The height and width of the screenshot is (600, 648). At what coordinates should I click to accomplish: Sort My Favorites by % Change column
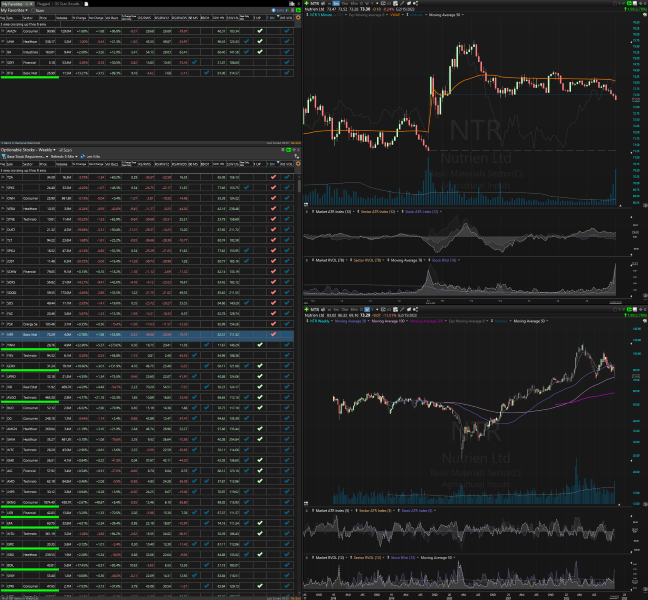click(x=79, y=18)
